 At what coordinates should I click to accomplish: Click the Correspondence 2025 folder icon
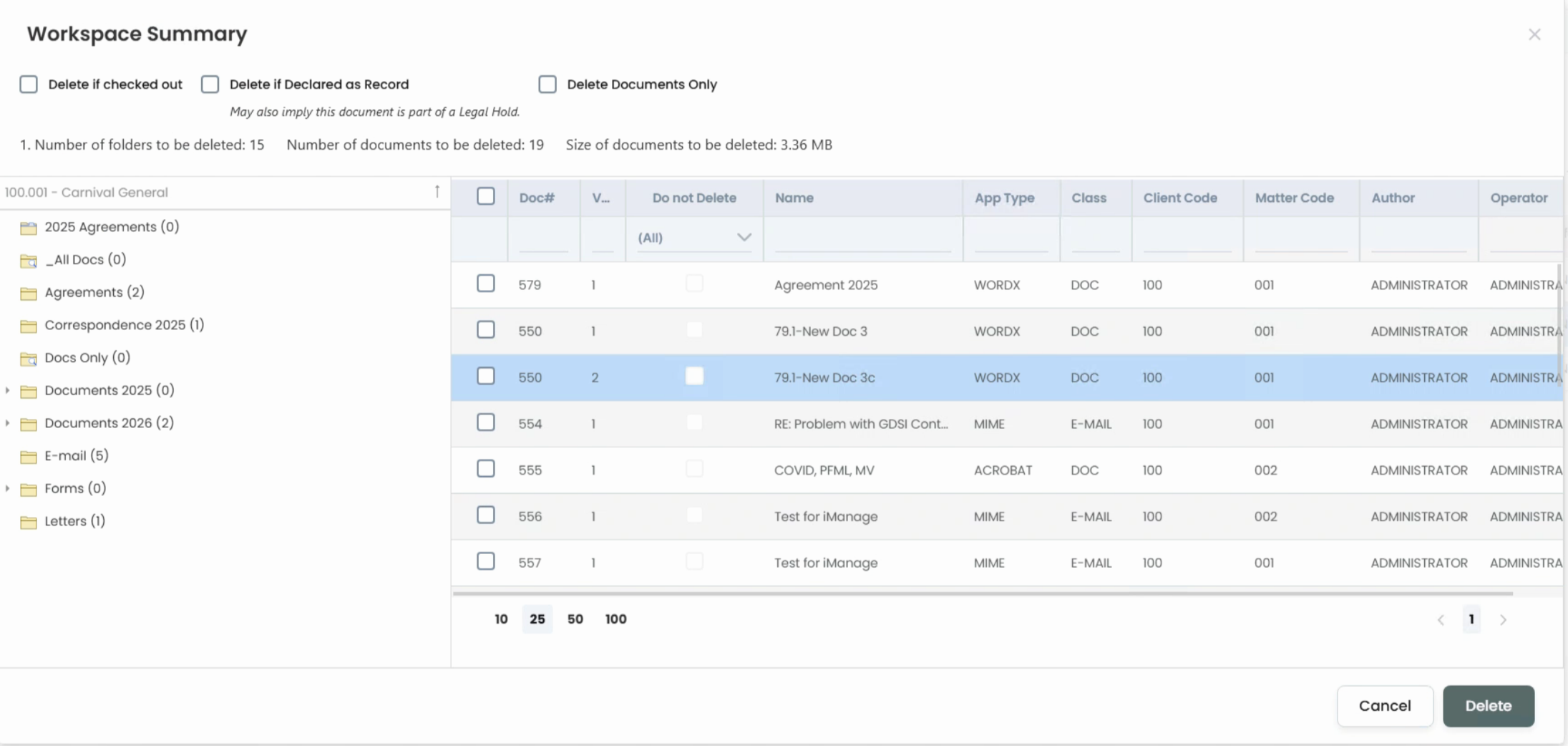pos(29,326)
